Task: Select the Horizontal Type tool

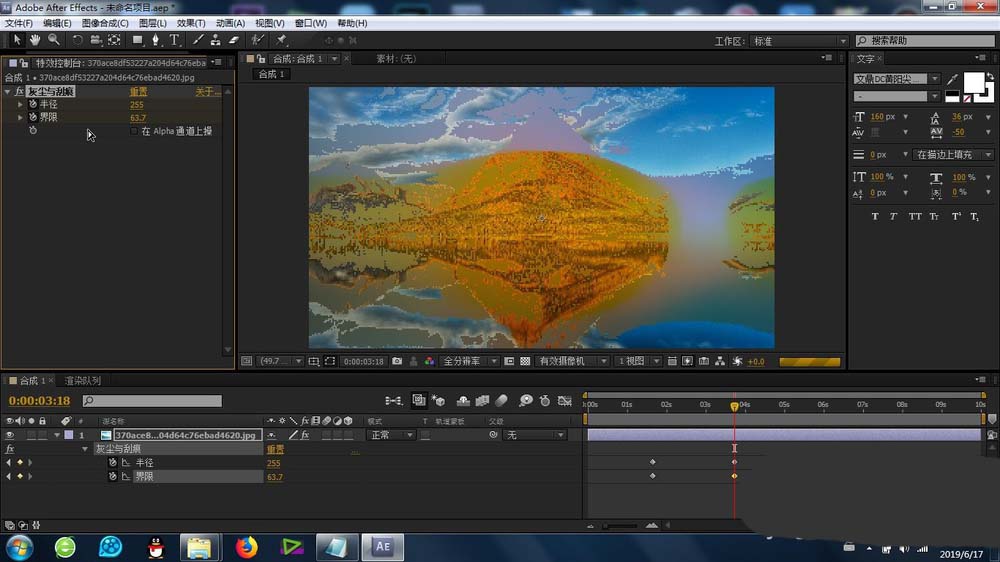Action: [174, 40]
